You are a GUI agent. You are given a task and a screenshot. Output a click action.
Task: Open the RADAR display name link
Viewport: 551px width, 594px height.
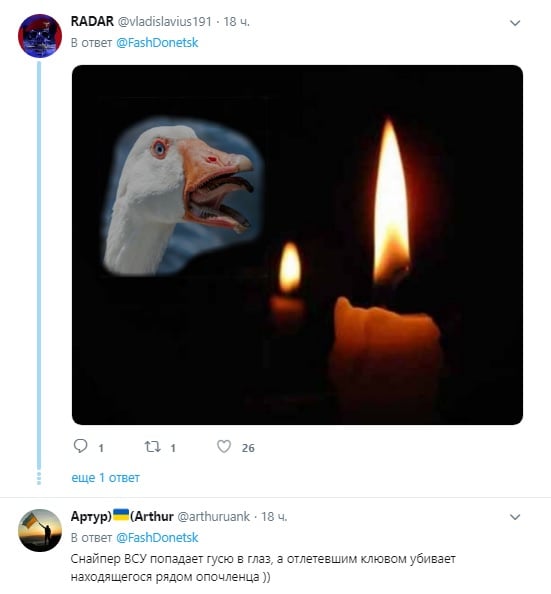pos(92,21)
